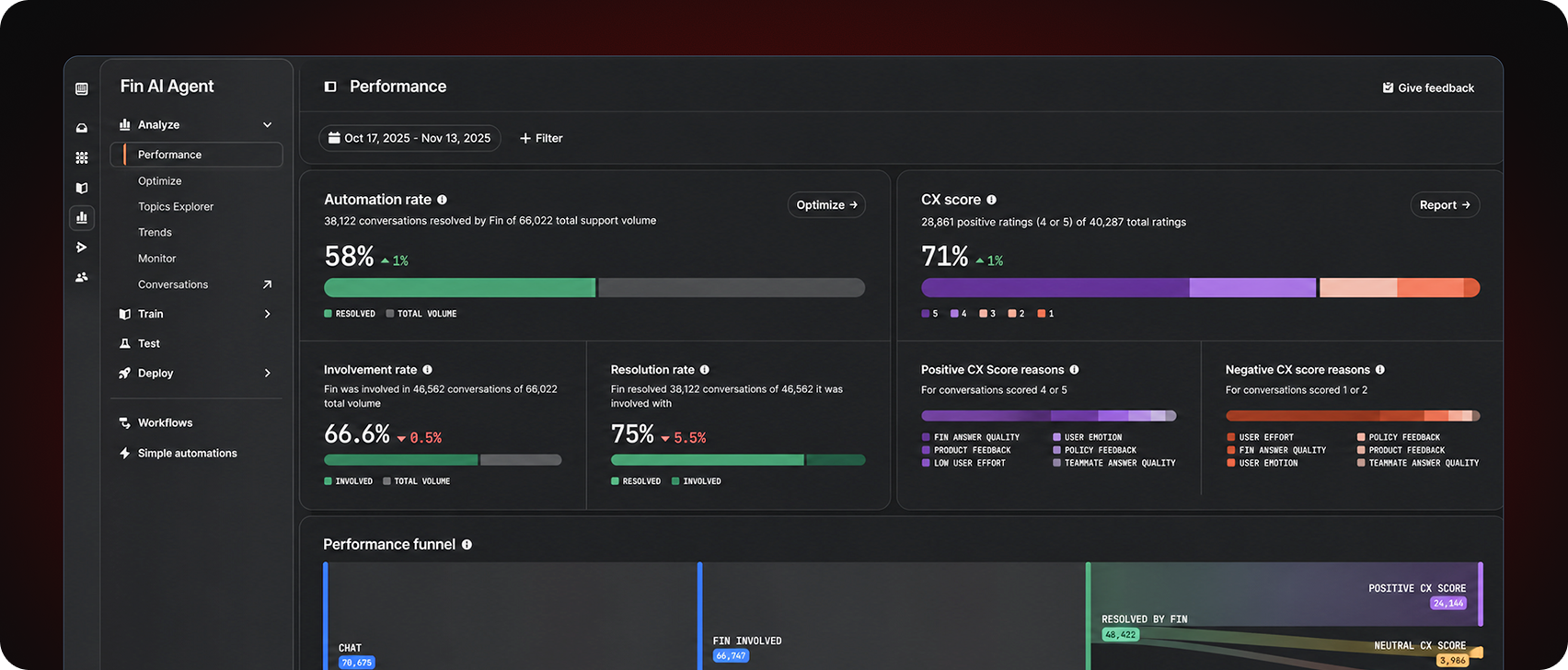
Task: Click the FIN INVOLVED 66,747 funnel node
Action: click(747, 648)
